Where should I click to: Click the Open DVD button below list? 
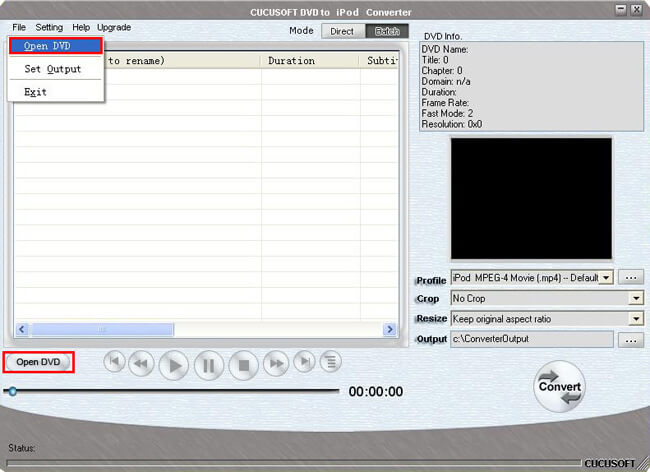point(38,362)
